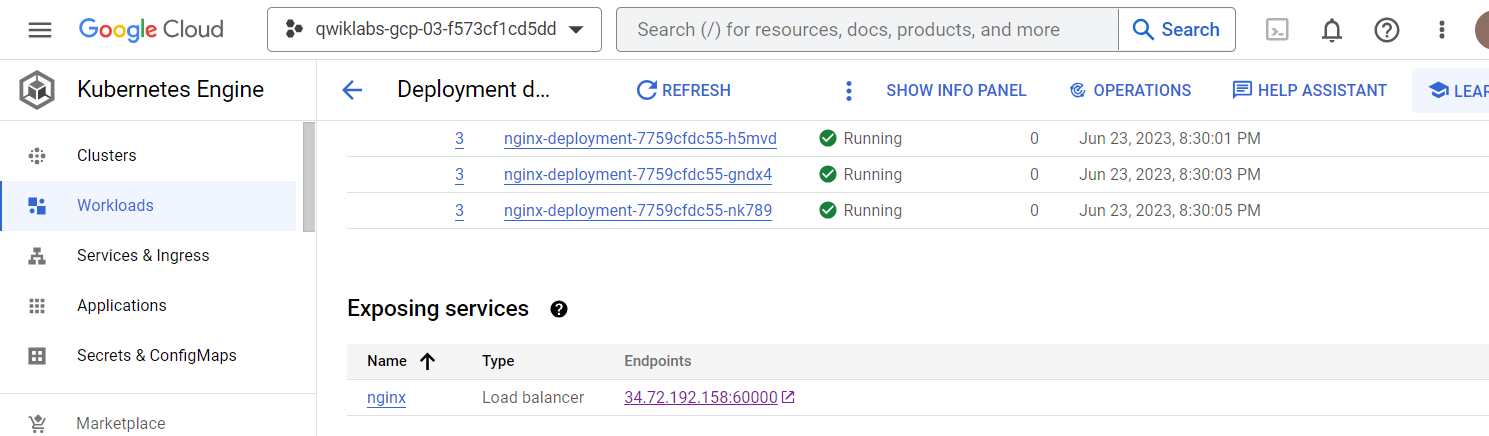1489x436 pixels.
Task: Open the user account avatar
Action: pyautogui.click(x=1481, y=30)
